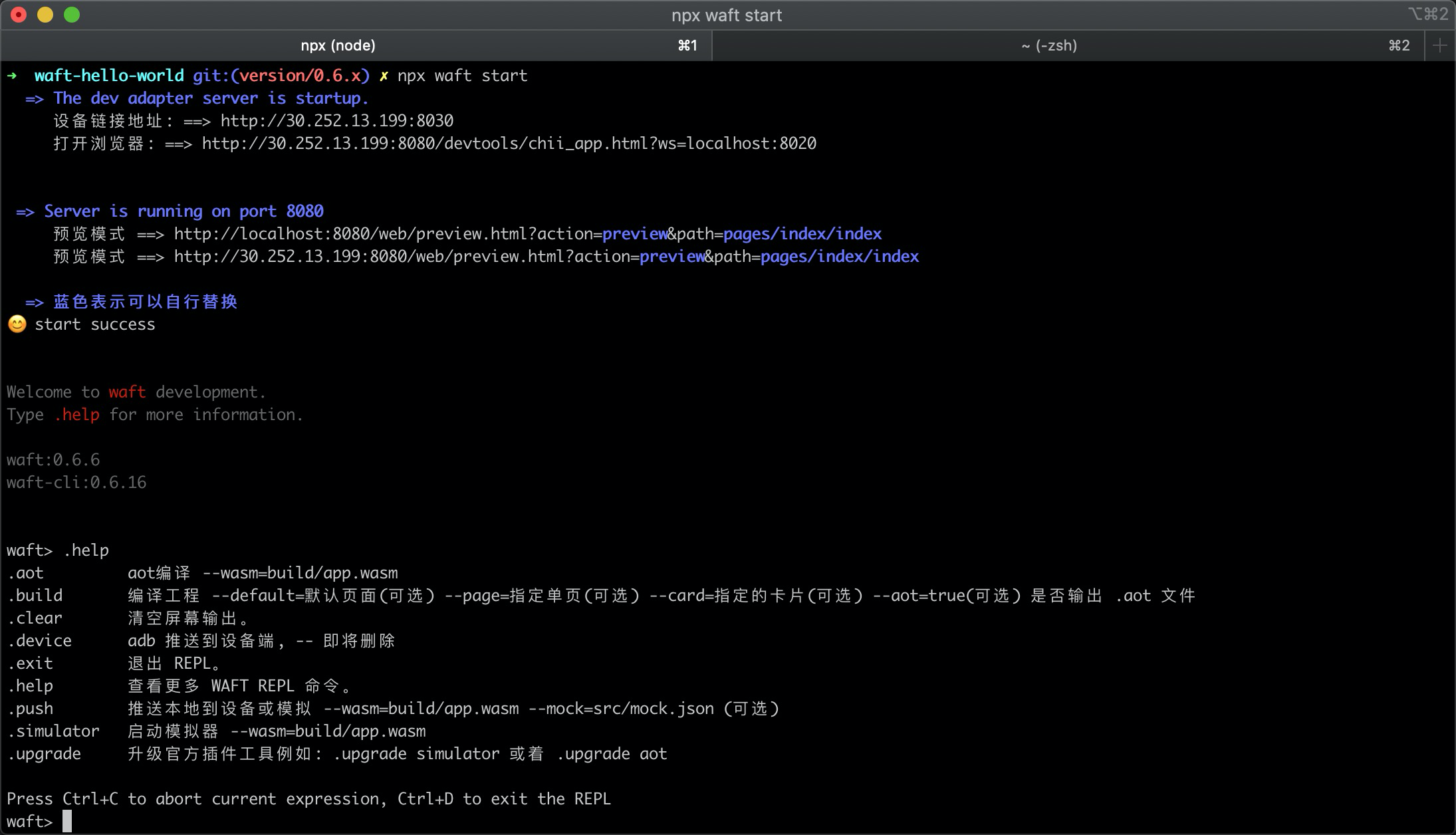Click the .upgrade command entry
Screen dimensions: 1456x835
click(x=44, y=754)
